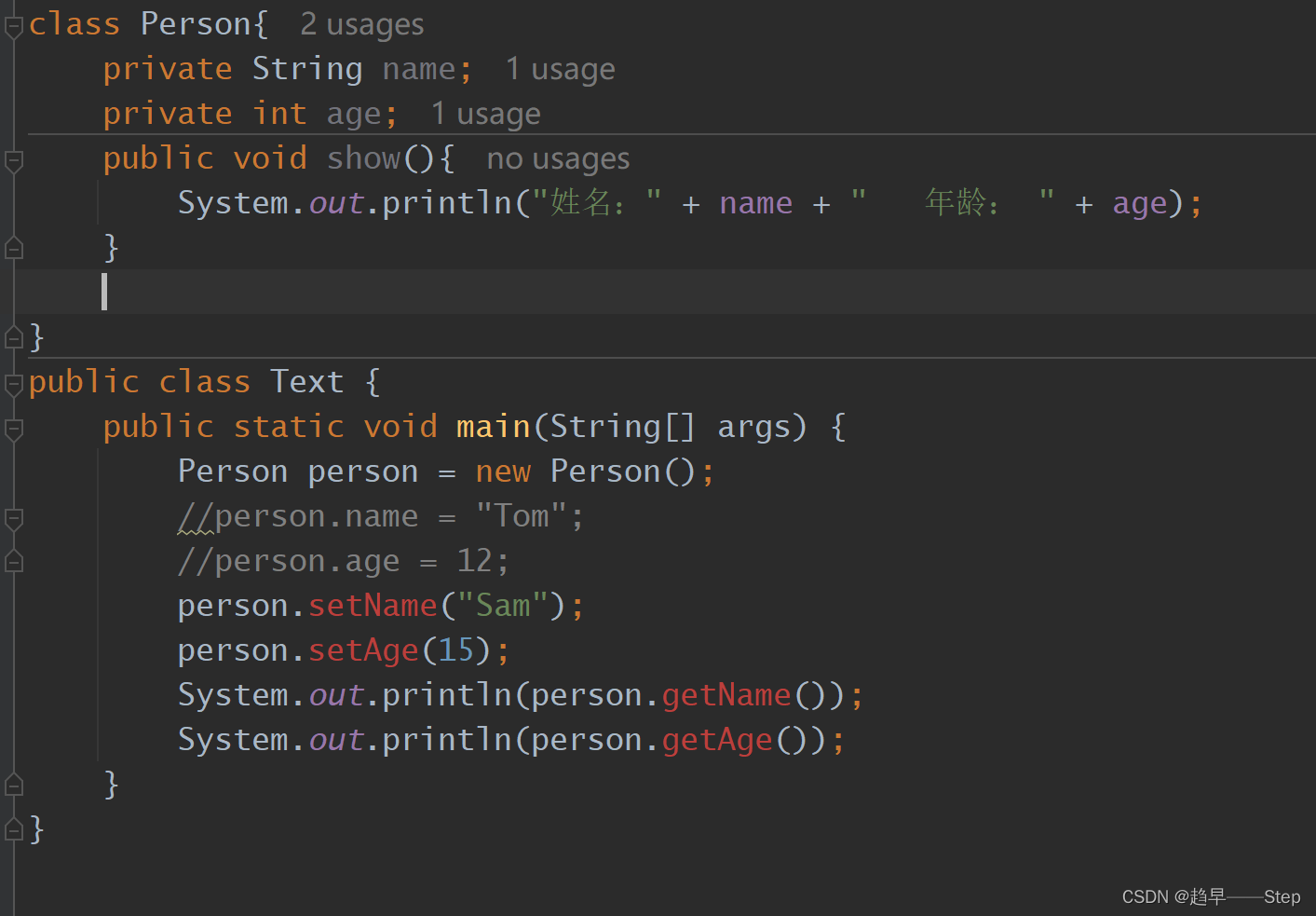Collapse comment block at person.name line

[x=14, y=520]
